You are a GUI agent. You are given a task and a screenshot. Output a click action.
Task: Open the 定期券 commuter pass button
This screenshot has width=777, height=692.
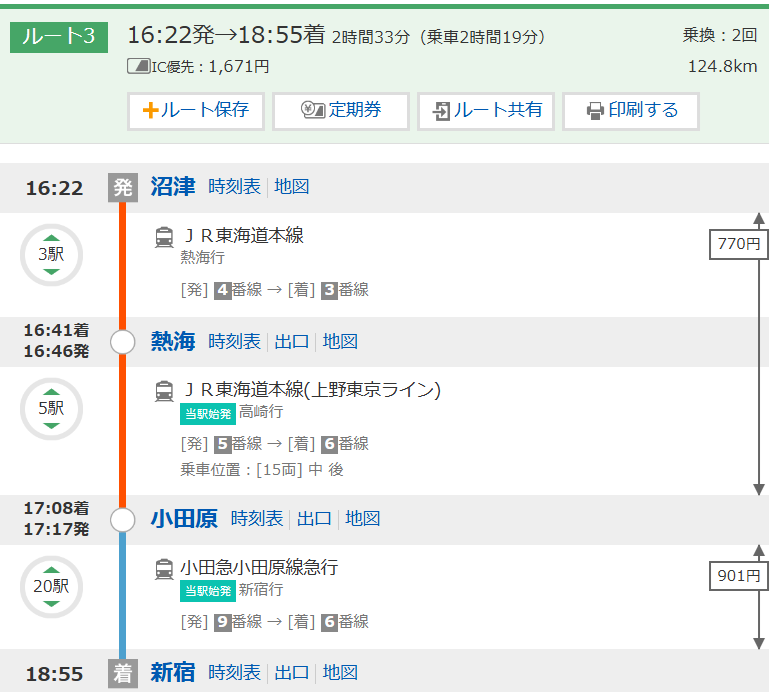(x=340, y=111)
